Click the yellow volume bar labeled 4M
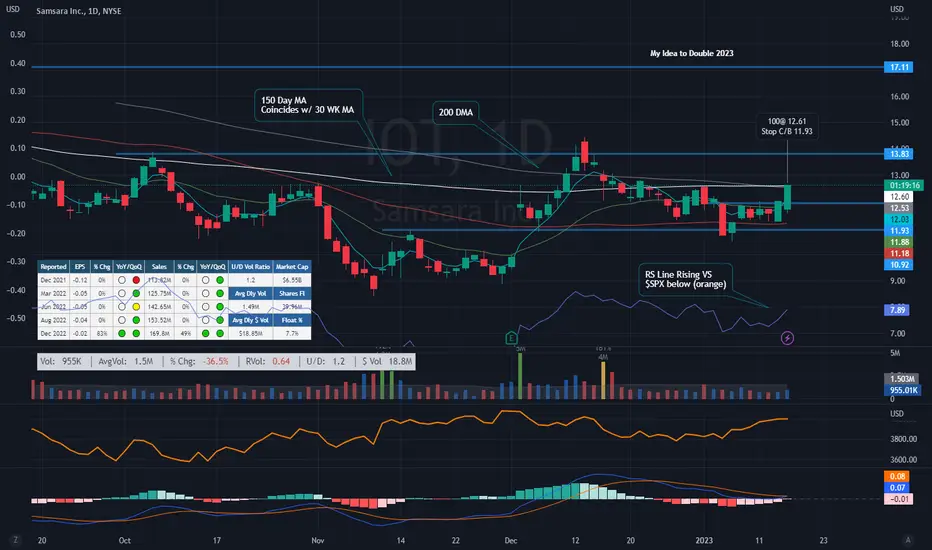This screenshot has width=932, height=550. pyautogui.click(x=603, y=381)
